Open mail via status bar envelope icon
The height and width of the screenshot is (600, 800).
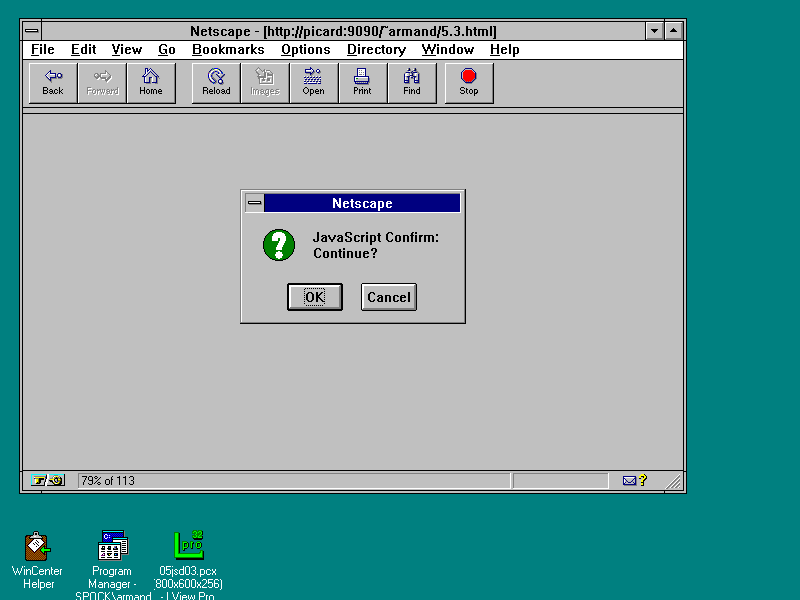(x=629, y=481)
